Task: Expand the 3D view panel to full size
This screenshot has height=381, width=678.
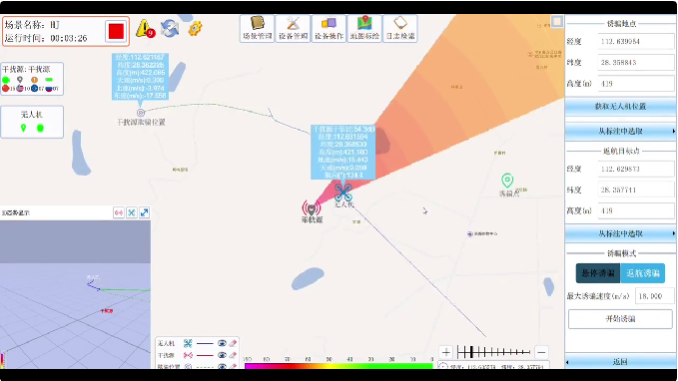Action: [x=144, y=212]
